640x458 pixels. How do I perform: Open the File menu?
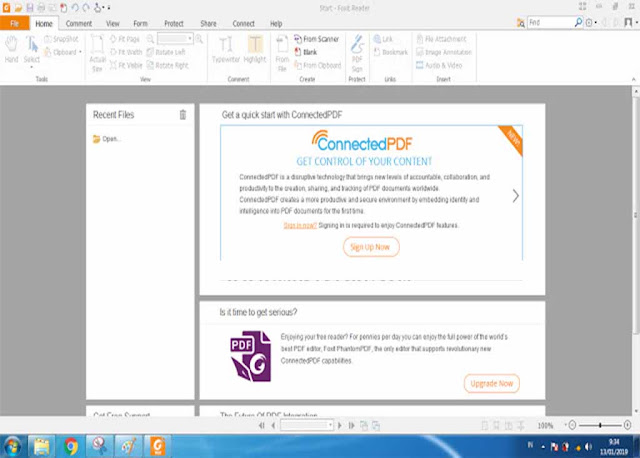tap(15, 23)
